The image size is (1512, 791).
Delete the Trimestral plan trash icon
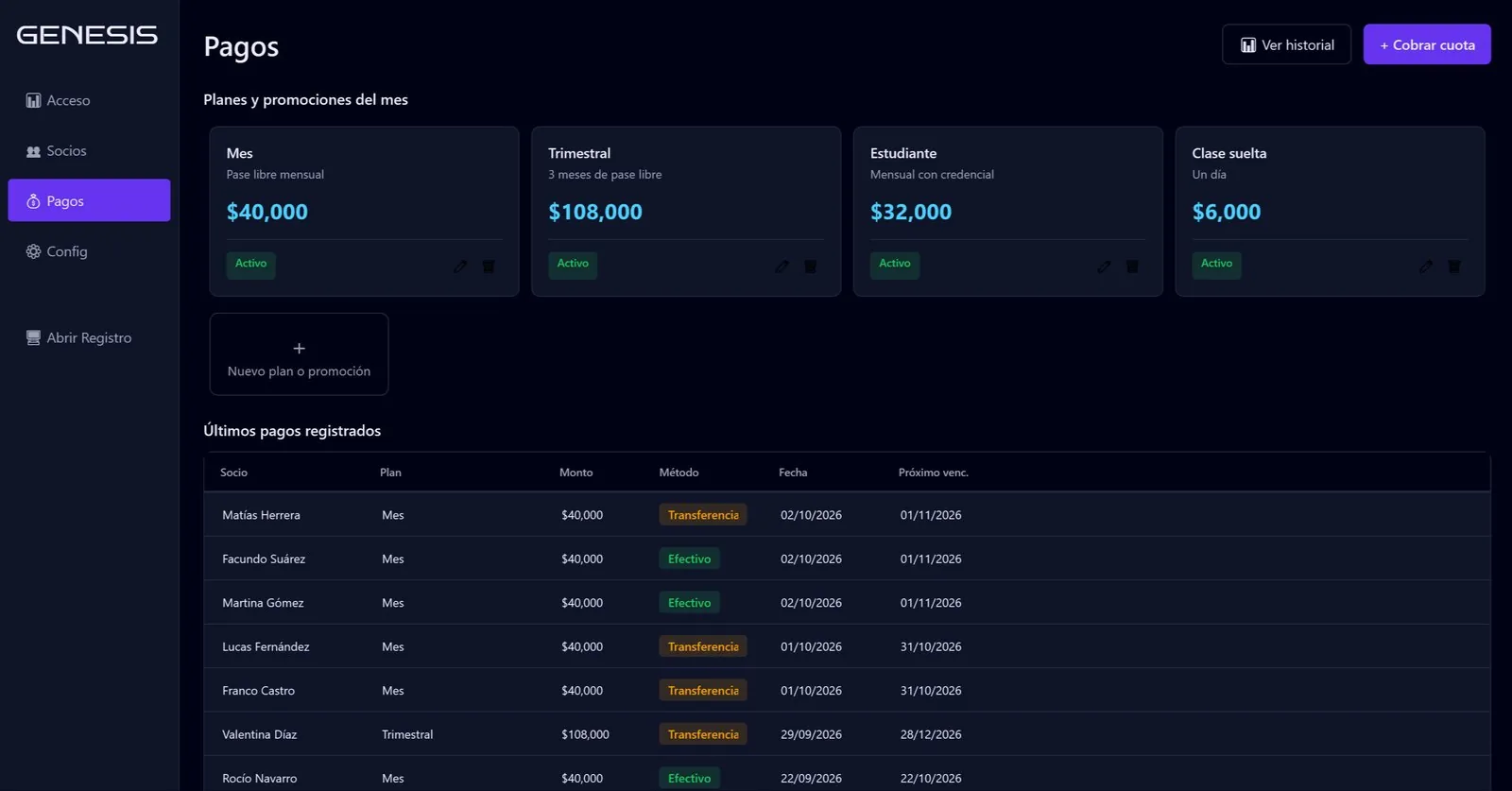810,267
